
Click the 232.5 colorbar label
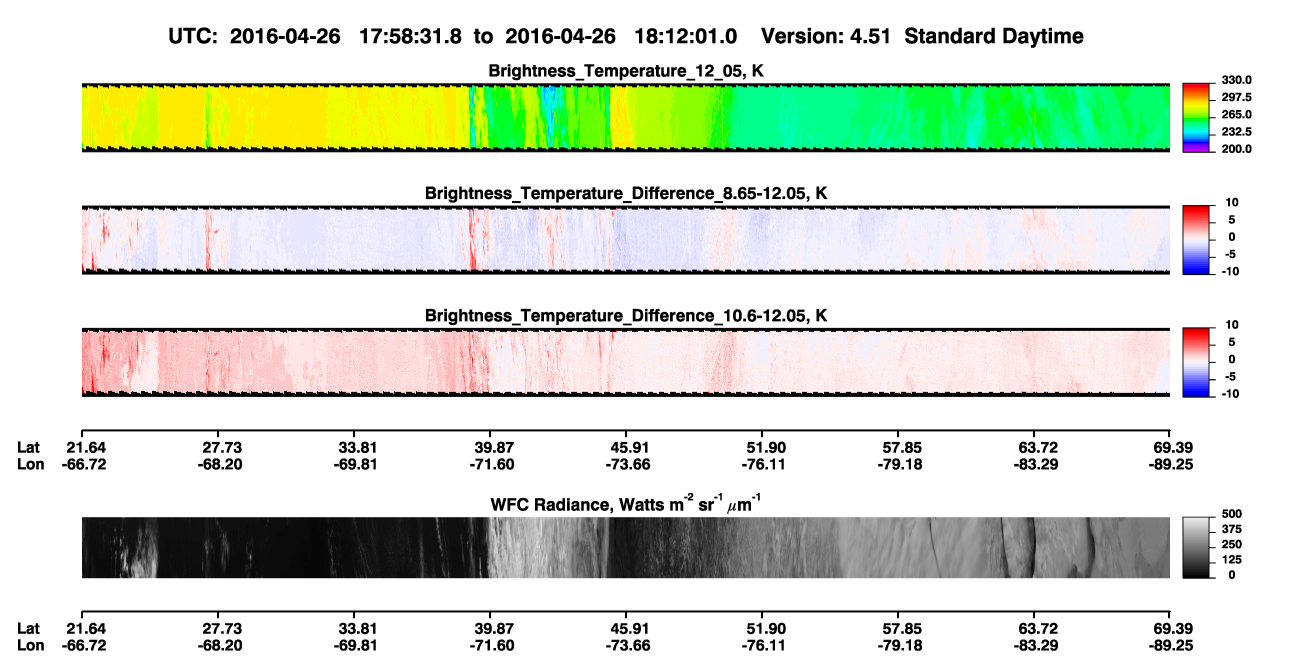click(x=1236, y=132)
